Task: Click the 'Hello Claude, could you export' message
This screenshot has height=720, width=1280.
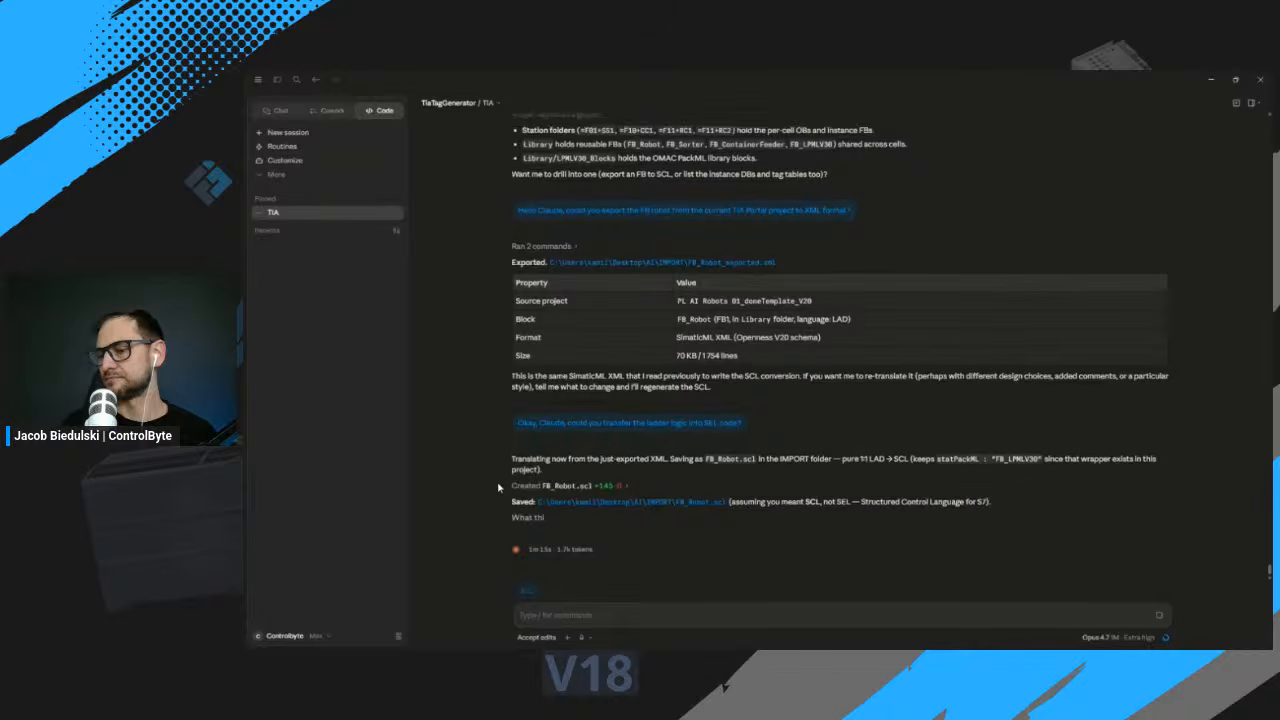Action: tap(684, 210)
